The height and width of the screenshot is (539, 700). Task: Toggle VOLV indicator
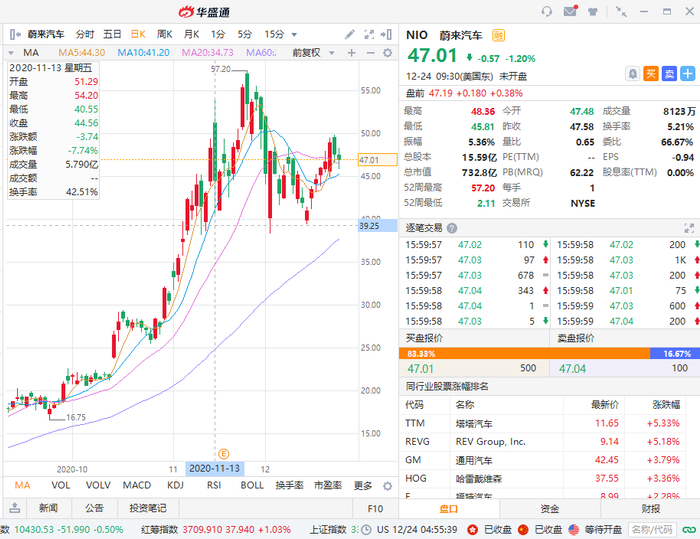point(98,485)
